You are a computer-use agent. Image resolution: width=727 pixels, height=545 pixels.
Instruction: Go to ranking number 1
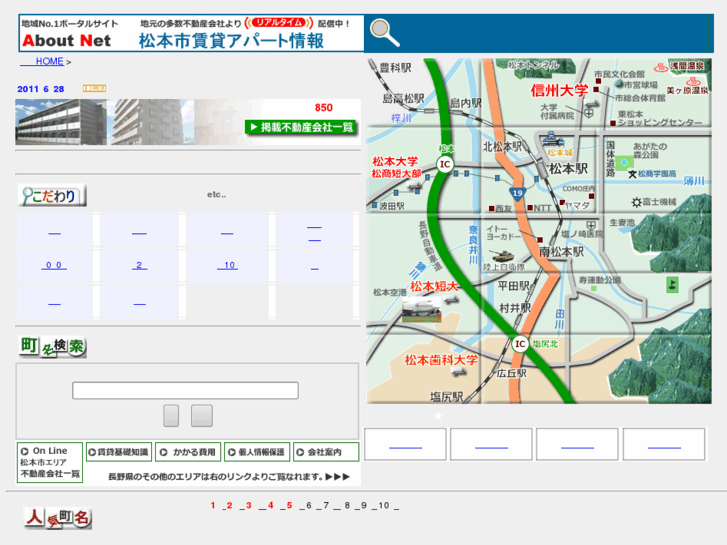[213, 506]
